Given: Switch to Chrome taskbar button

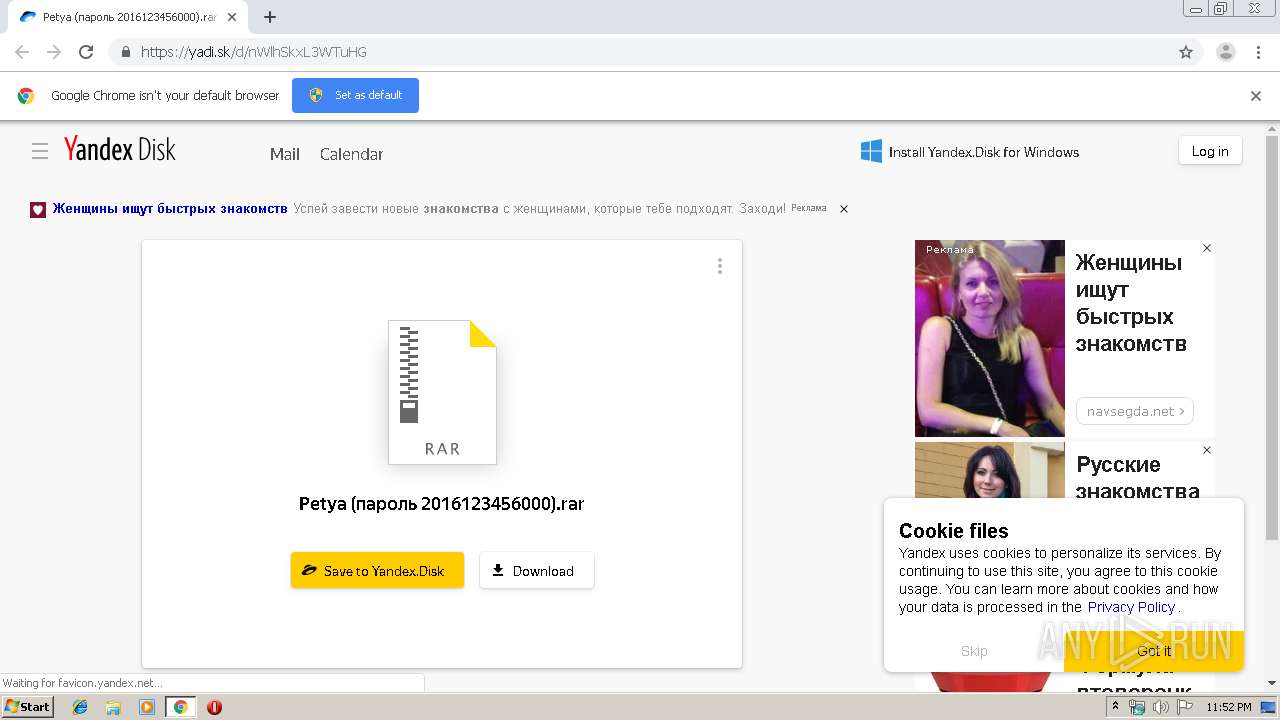Looking at the screenshot, I should [180, 707].
